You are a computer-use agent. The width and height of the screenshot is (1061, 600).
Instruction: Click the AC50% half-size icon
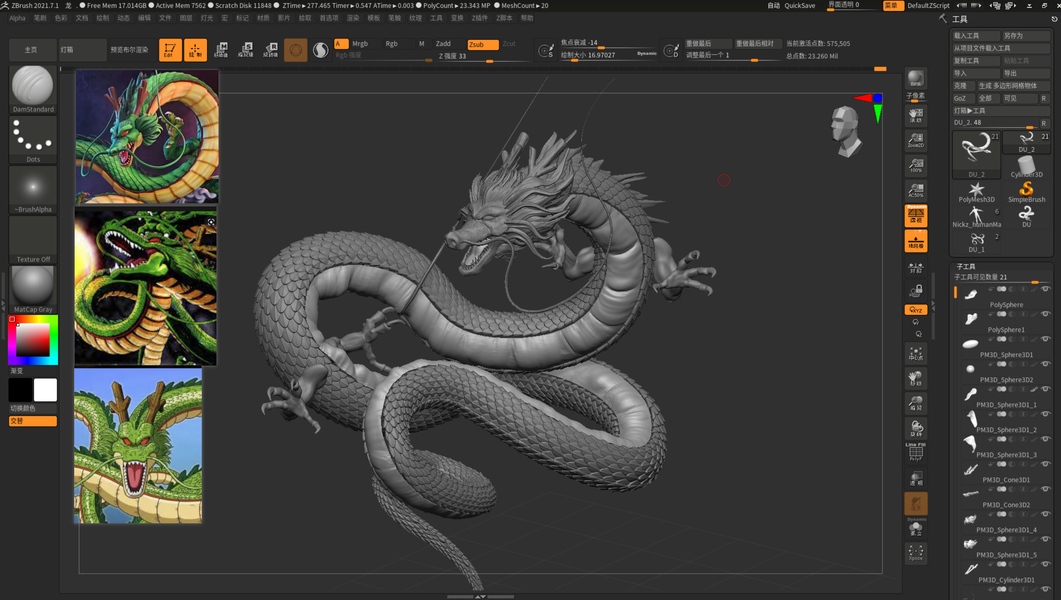(916, 189)
